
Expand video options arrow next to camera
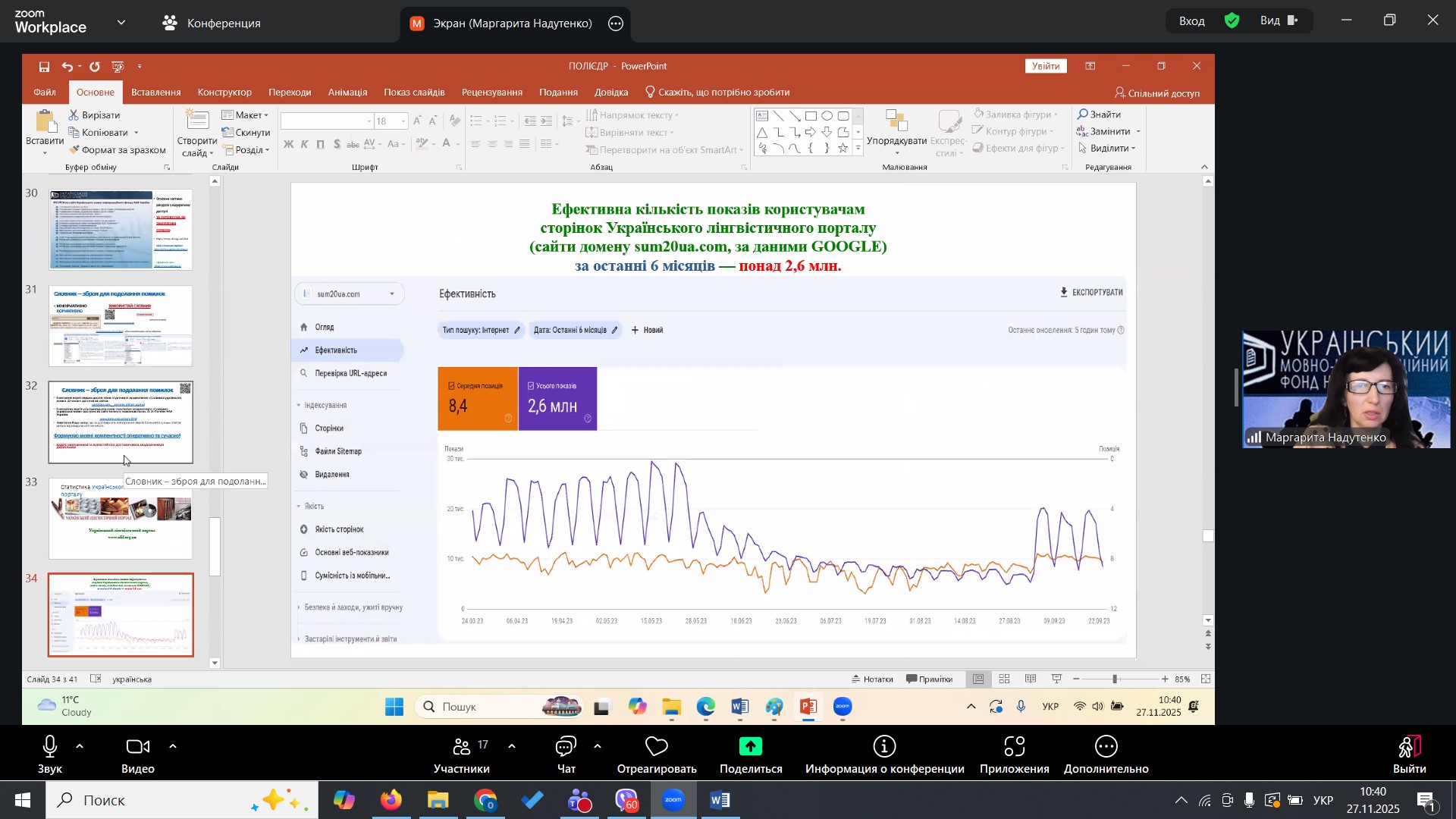point(173,747)
